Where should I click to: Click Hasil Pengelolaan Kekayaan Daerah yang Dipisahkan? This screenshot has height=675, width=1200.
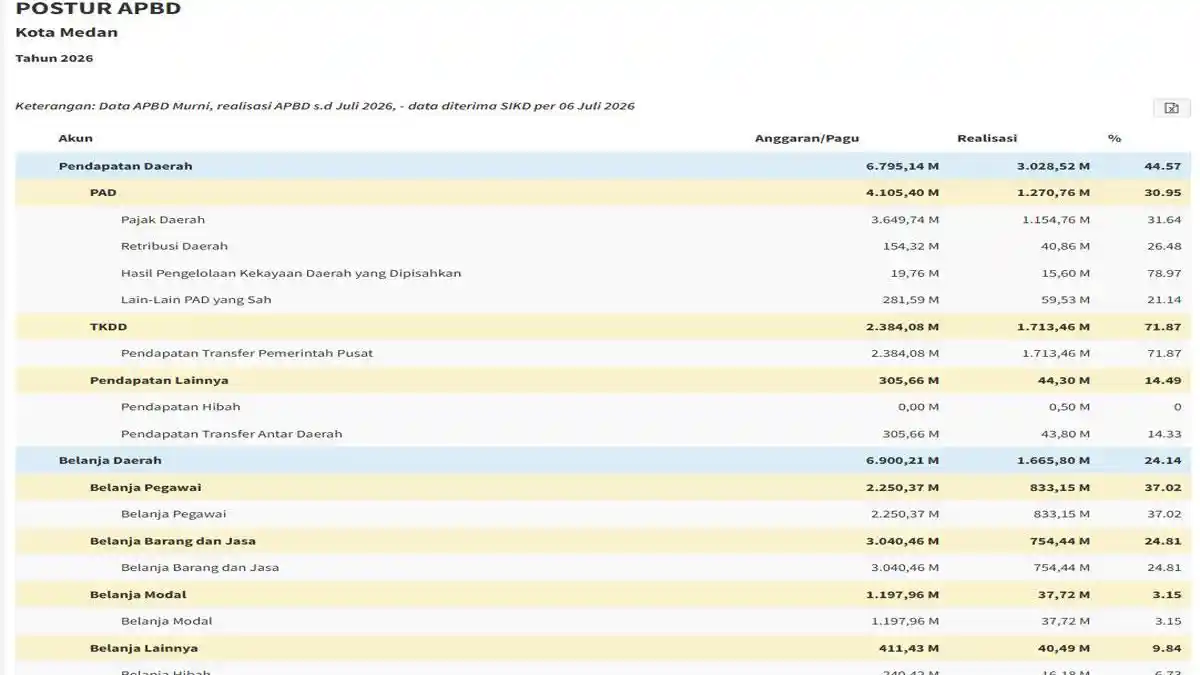pyautogui.click(x=291, y=273)
